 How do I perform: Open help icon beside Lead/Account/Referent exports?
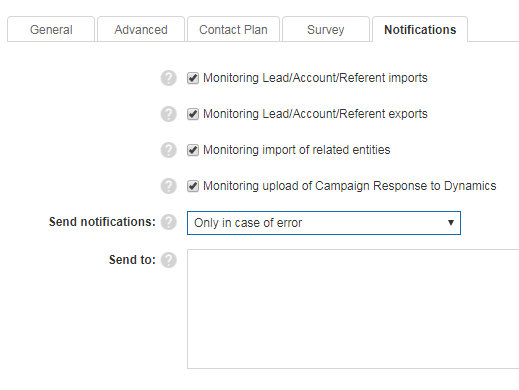(169, 114)
